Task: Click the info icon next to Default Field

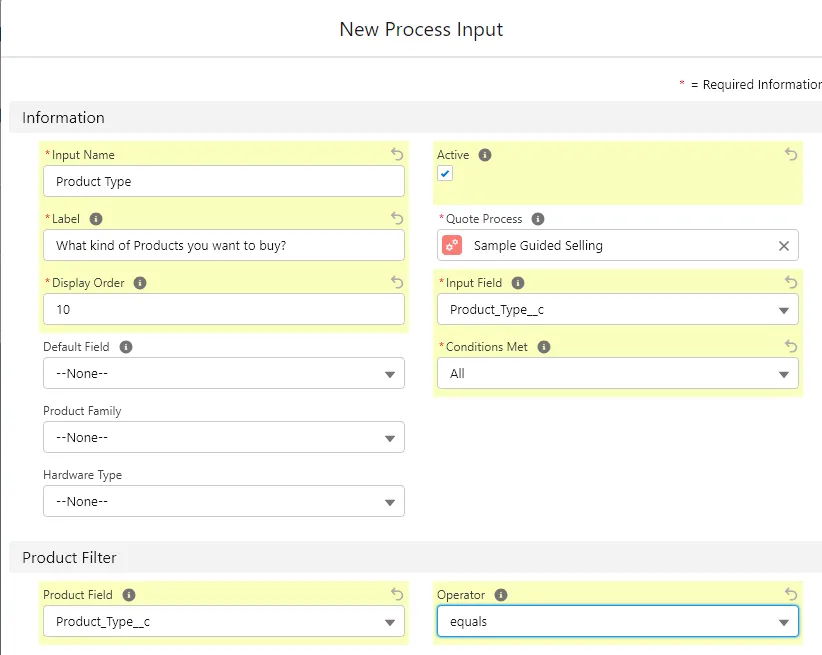Action: [x=127, y=347]
